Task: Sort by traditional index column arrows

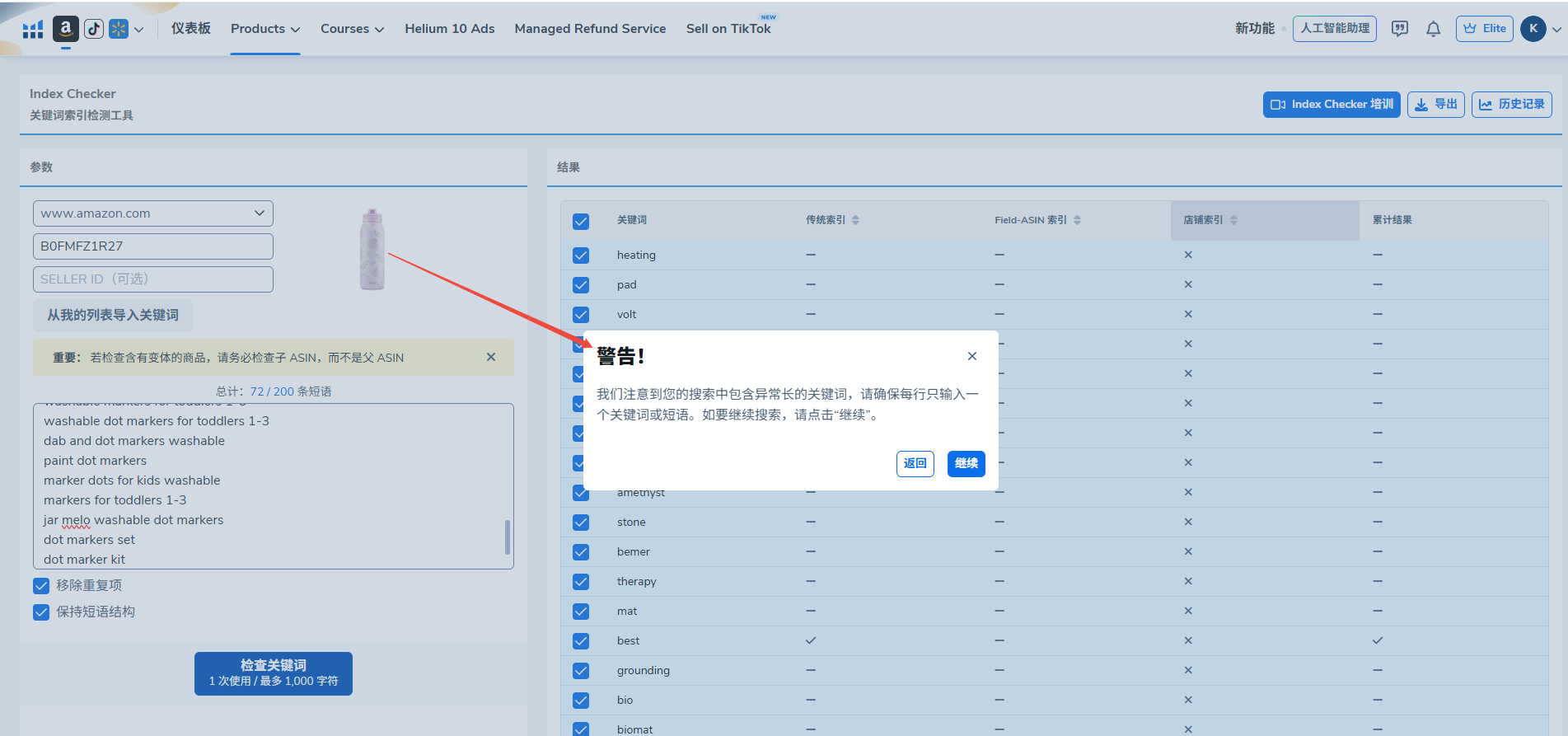Action: click(x=855, y=220)
